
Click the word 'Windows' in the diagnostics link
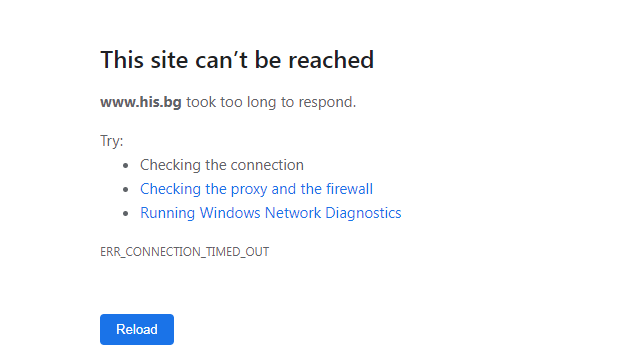tap(230, 213)
